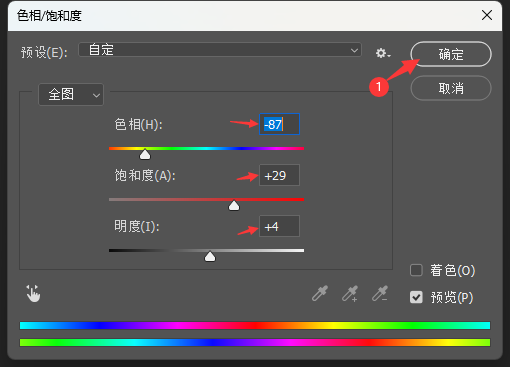
Task: Click the chevron arrow of 预设 combo box
Action: point(354,50)
